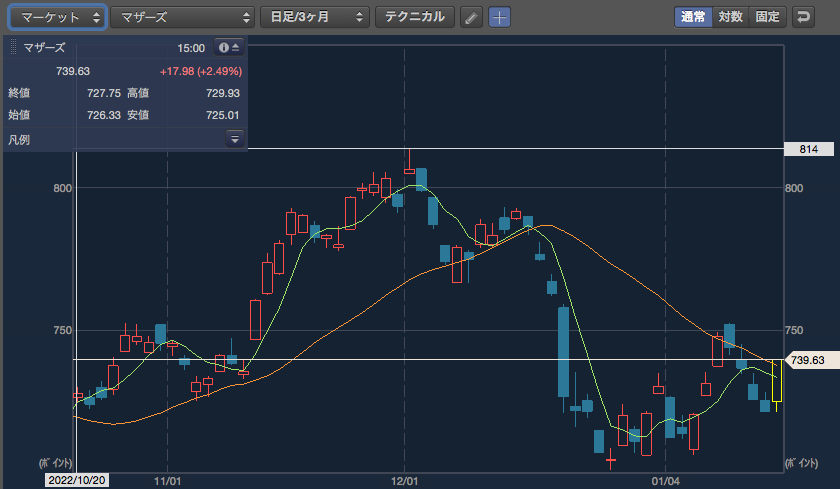Click the 終値 727.75 value
The width and height of the screenshot is (840, 489).
(104, 93)
